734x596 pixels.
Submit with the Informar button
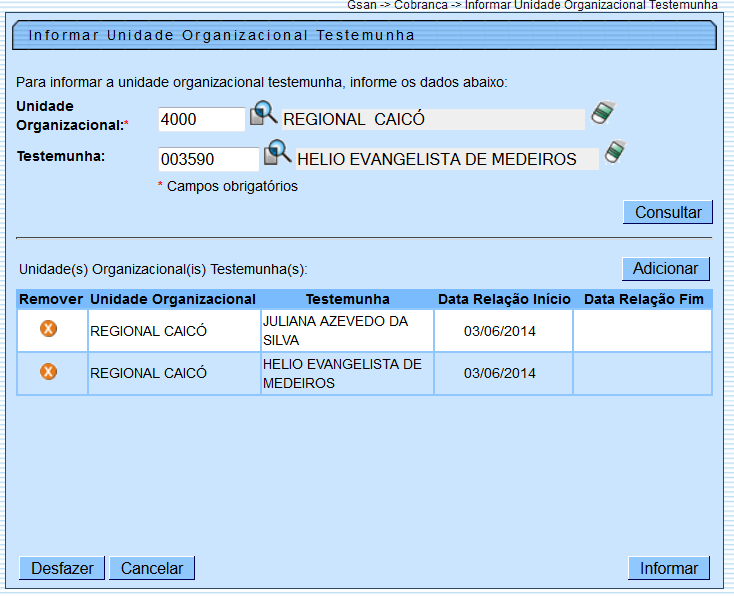tap(668, 568)
